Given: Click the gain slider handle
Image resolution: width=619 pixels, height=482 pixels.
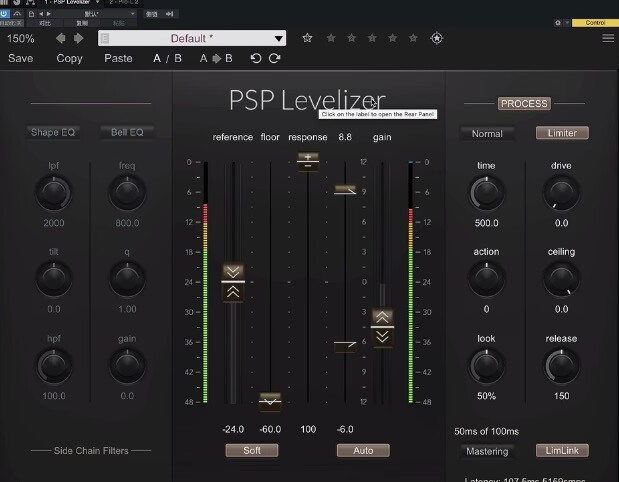Looking at the screenshot, I should pos(382,327).
